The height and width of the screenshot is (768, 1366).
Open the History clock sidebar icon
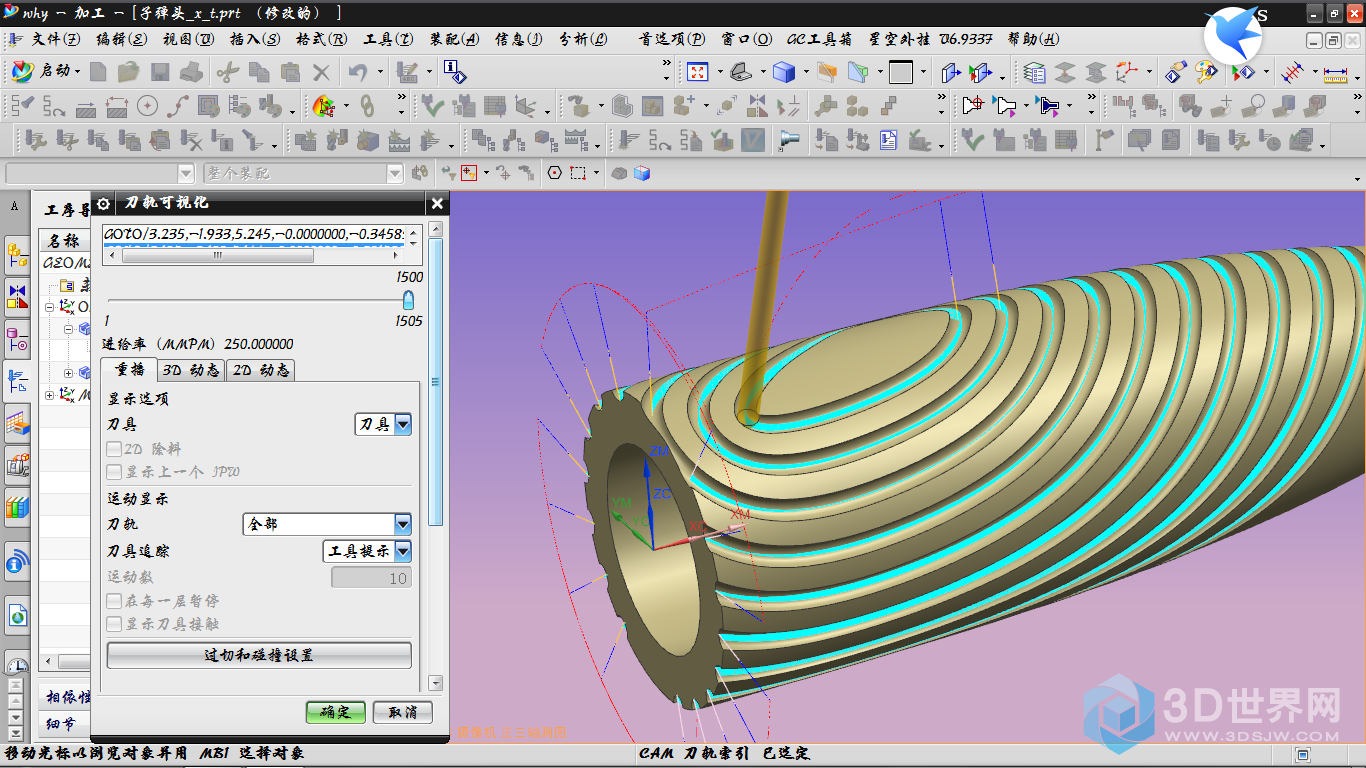pos(17,664)
